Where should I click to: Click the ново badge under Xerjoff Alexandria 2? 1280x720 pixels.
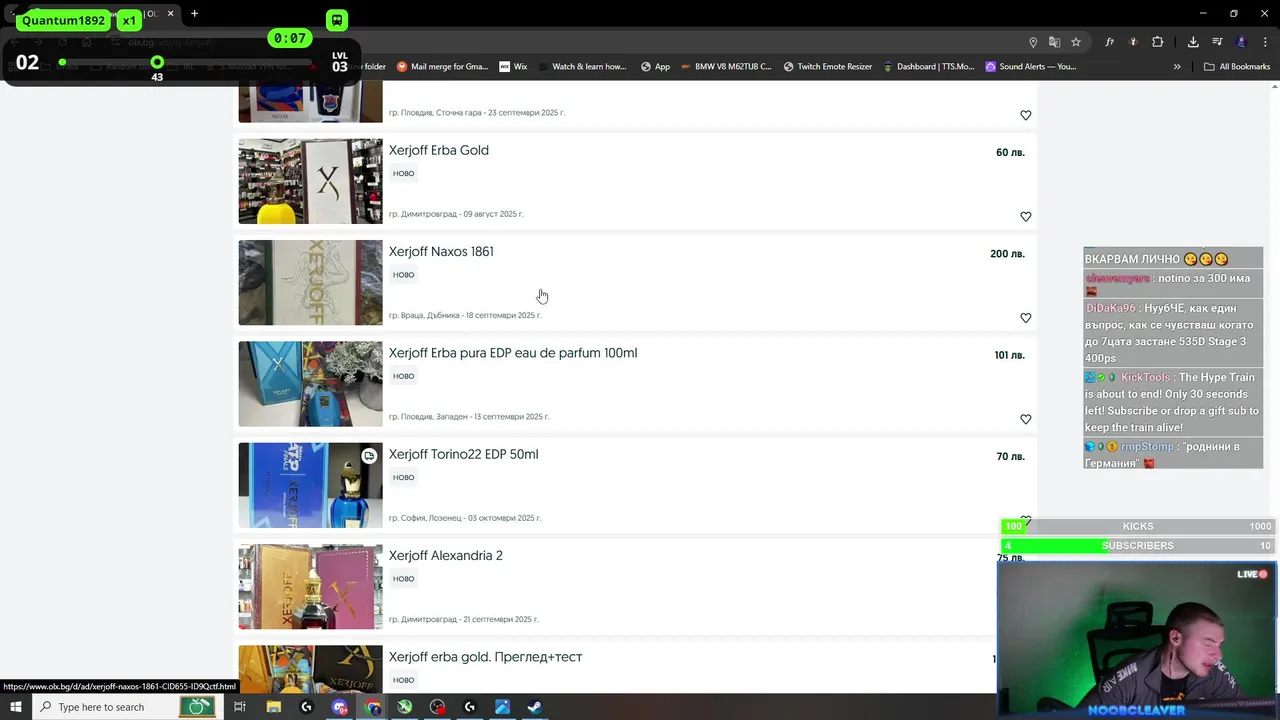point(403,579)
